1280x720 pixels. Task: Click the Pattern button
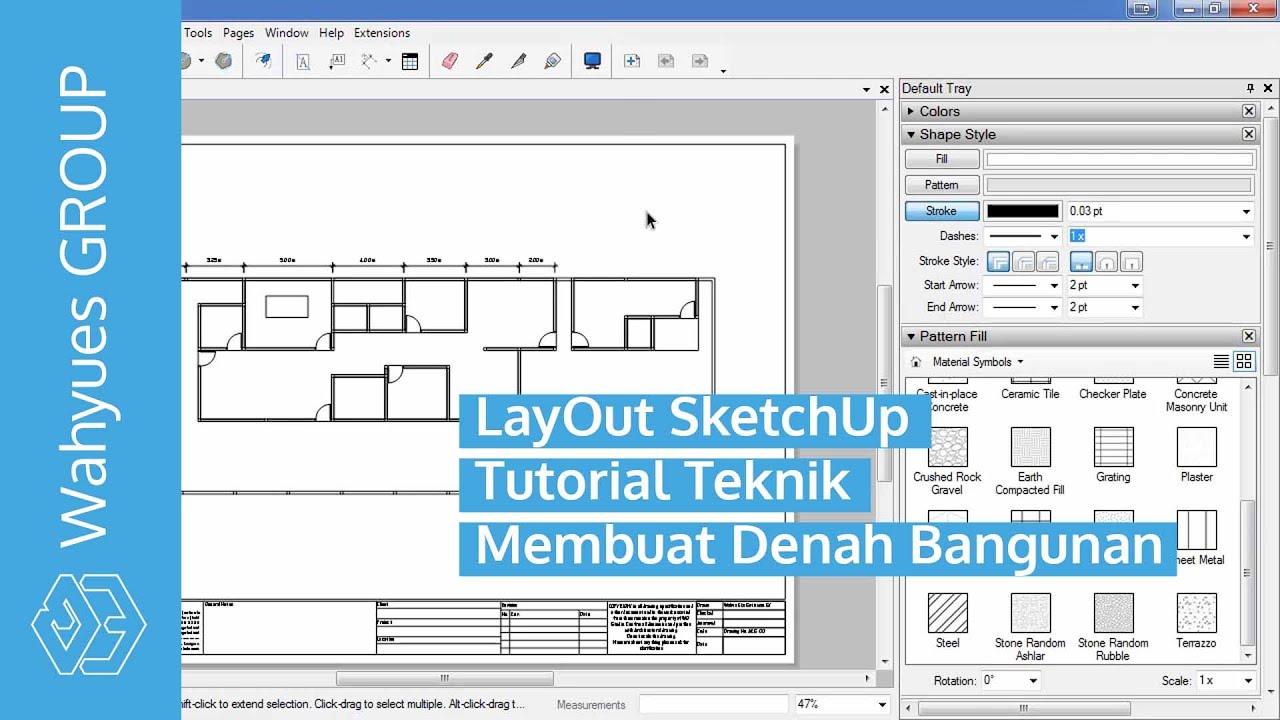click(941, 185)
